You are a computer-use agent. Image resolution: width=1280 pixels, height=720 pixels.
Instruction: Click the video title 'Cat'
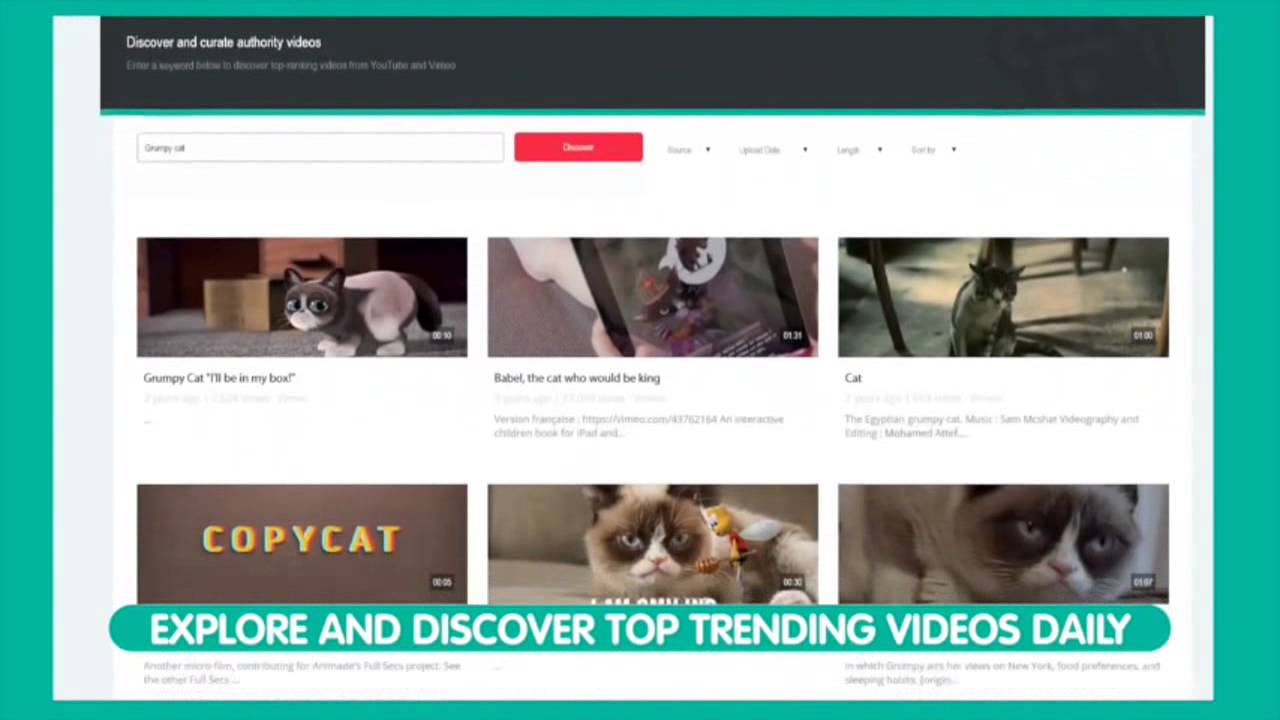tap(853, 378)
